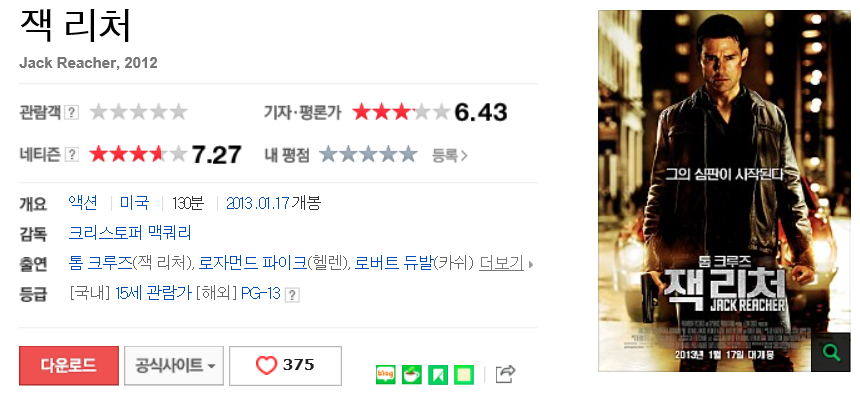Like the movie with heart button
This screenshot has width=860, height=400.
tap(285, 365)
